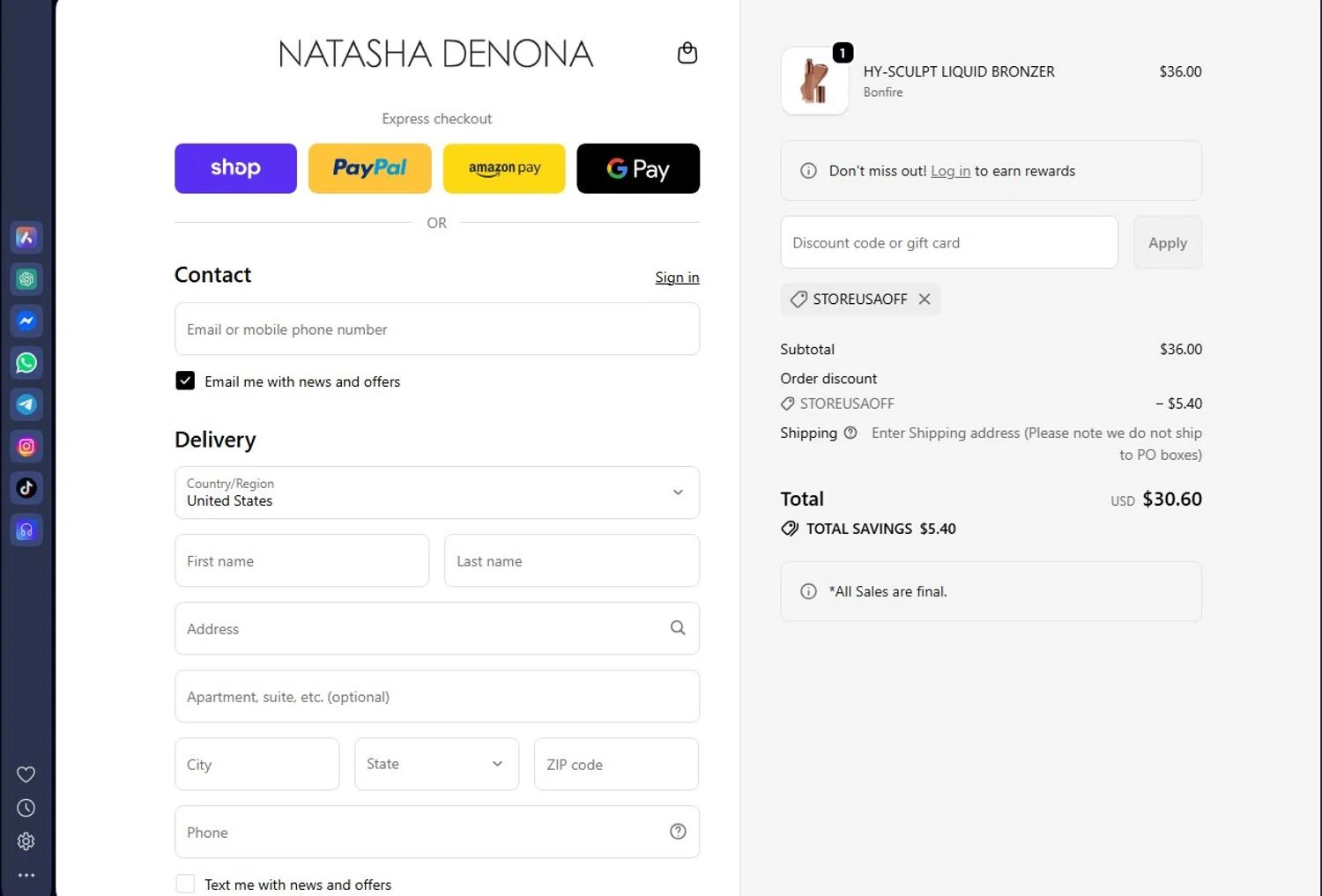
Task: Focus the Address field
Action: 437,628
